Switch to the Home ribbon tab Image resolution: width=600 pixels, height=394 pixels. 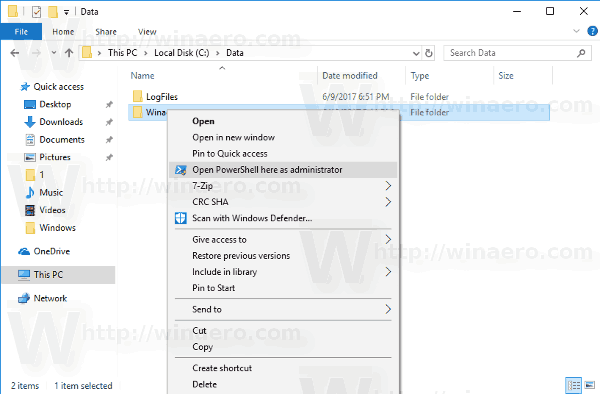63,32
